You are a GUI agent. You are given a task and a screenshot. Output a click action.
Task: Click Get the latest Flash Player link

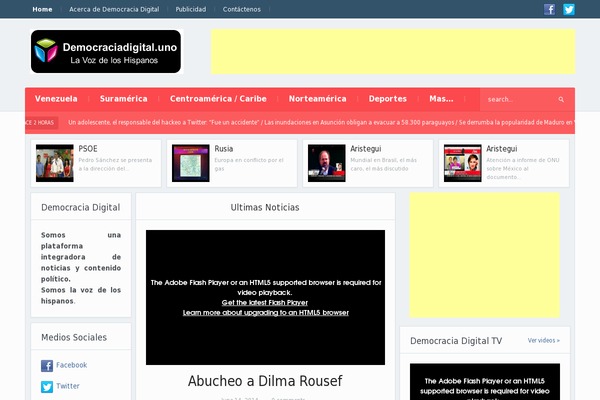tap(265, 302)
